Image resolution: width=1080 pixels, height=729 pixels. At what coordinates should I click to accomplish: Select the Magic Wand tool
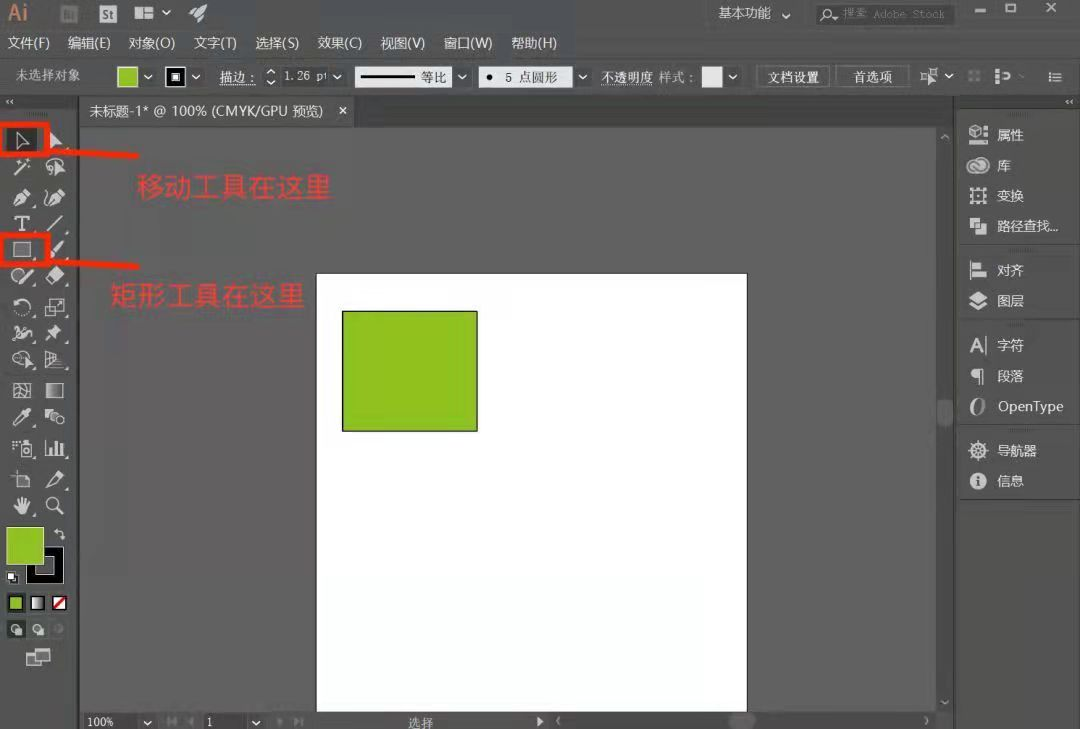click(x=22, y=167)
